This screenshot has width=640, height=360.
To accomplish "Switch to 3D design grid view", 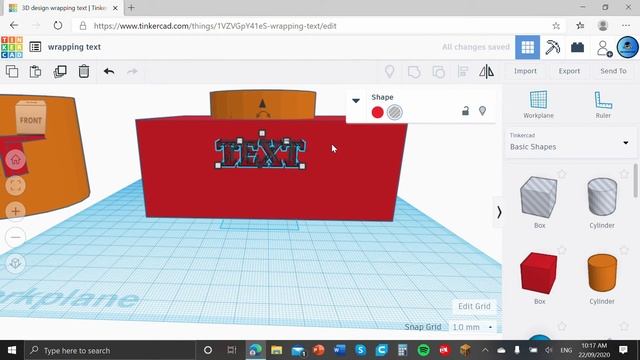I will [x=527, y=47].
